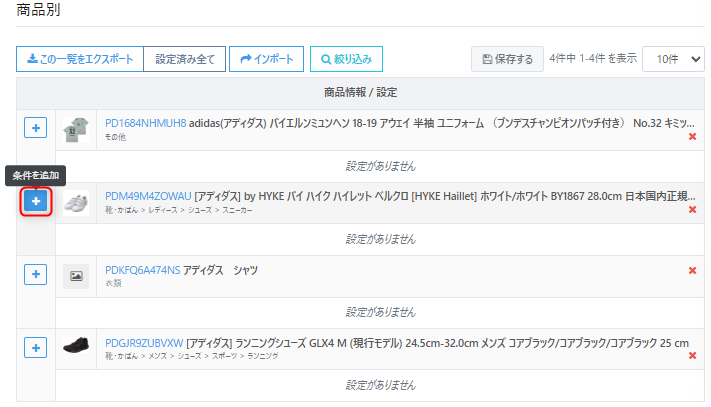The width and height of the screenshot is (711, 407).
Task: Open the 絞り込み filter
Action: (x=346, y=59)
